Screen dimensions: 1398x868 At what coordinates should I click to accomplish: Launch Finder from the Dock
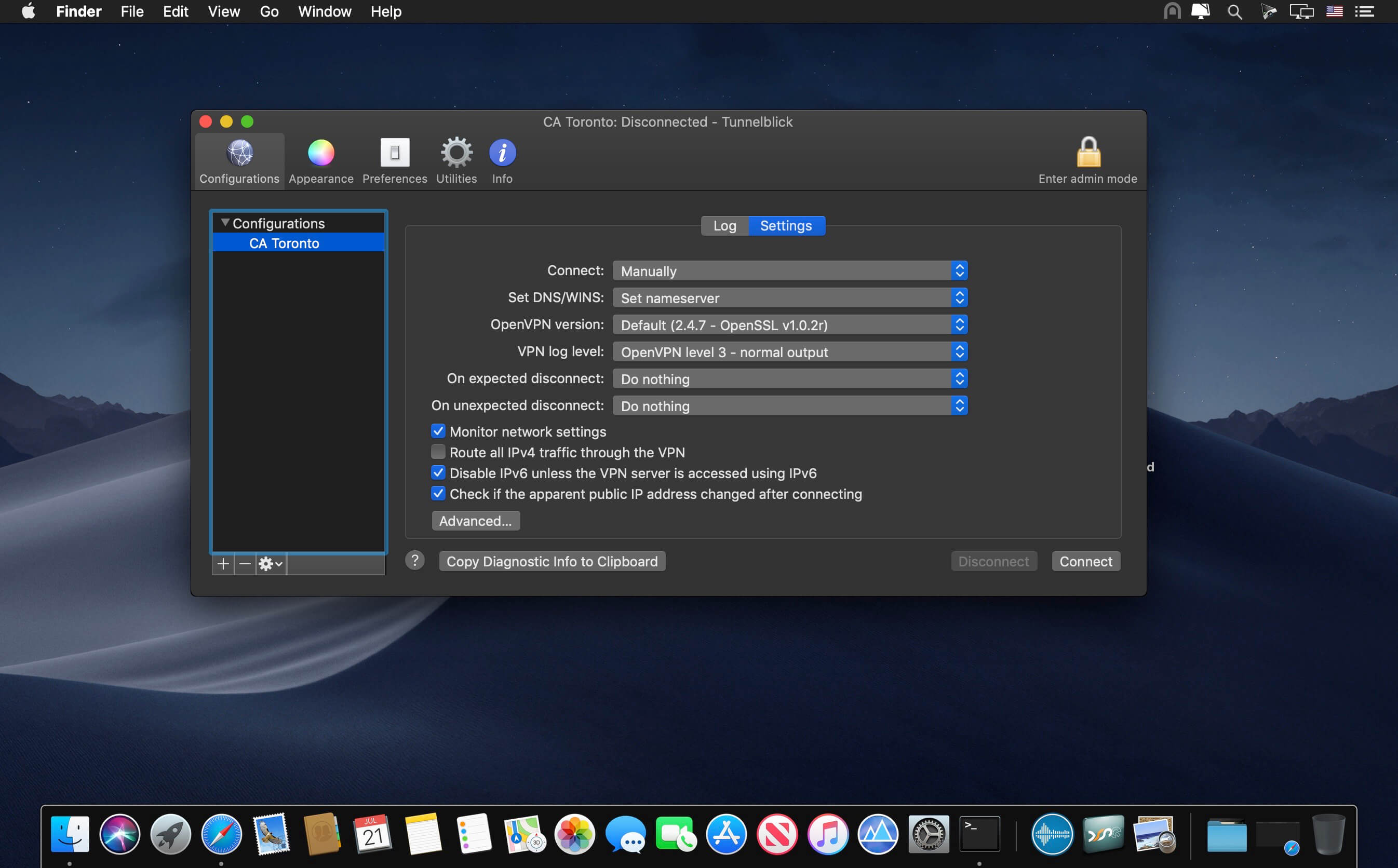[x=70, y=834]
